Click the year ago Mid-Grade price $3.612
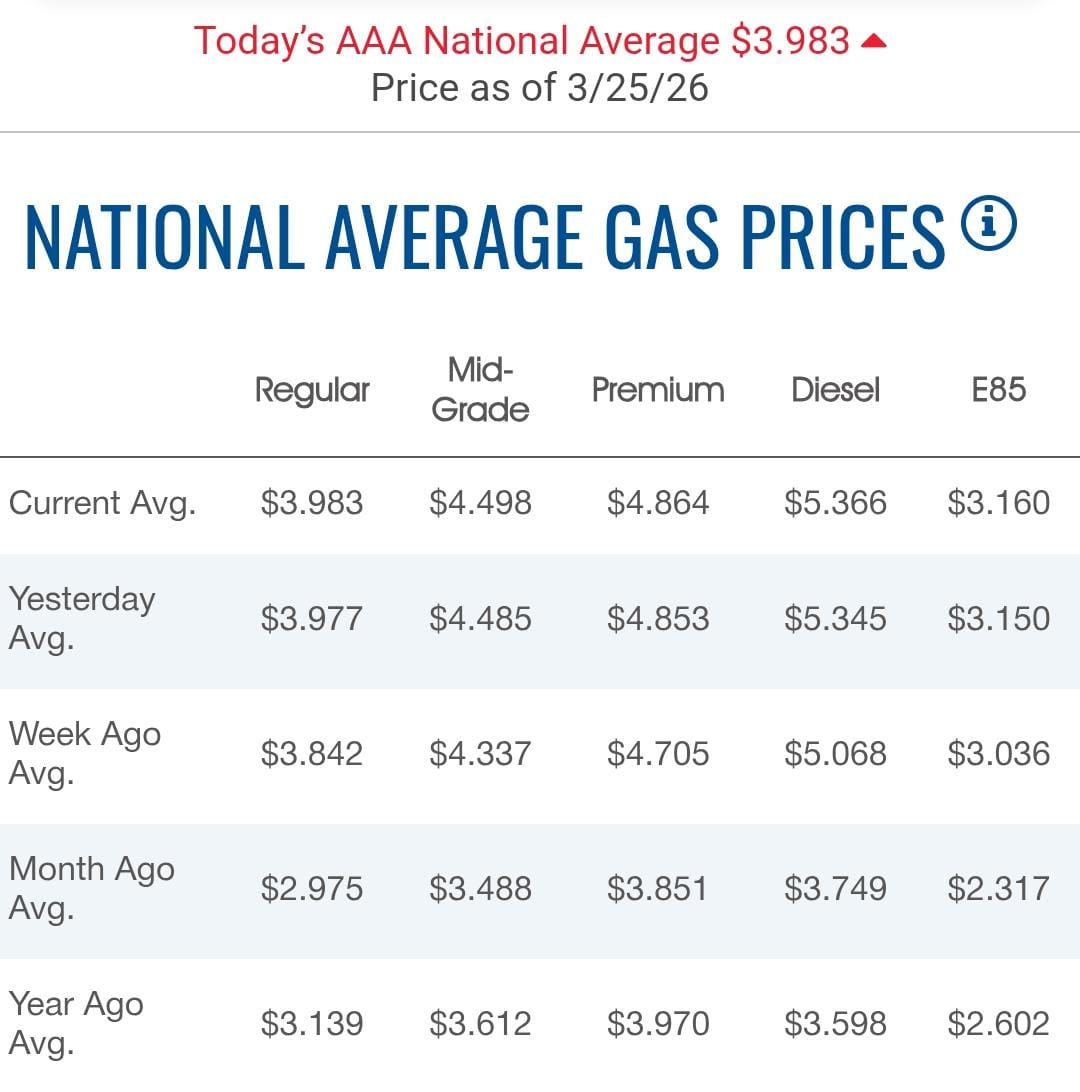 [x=480, y=1023]
